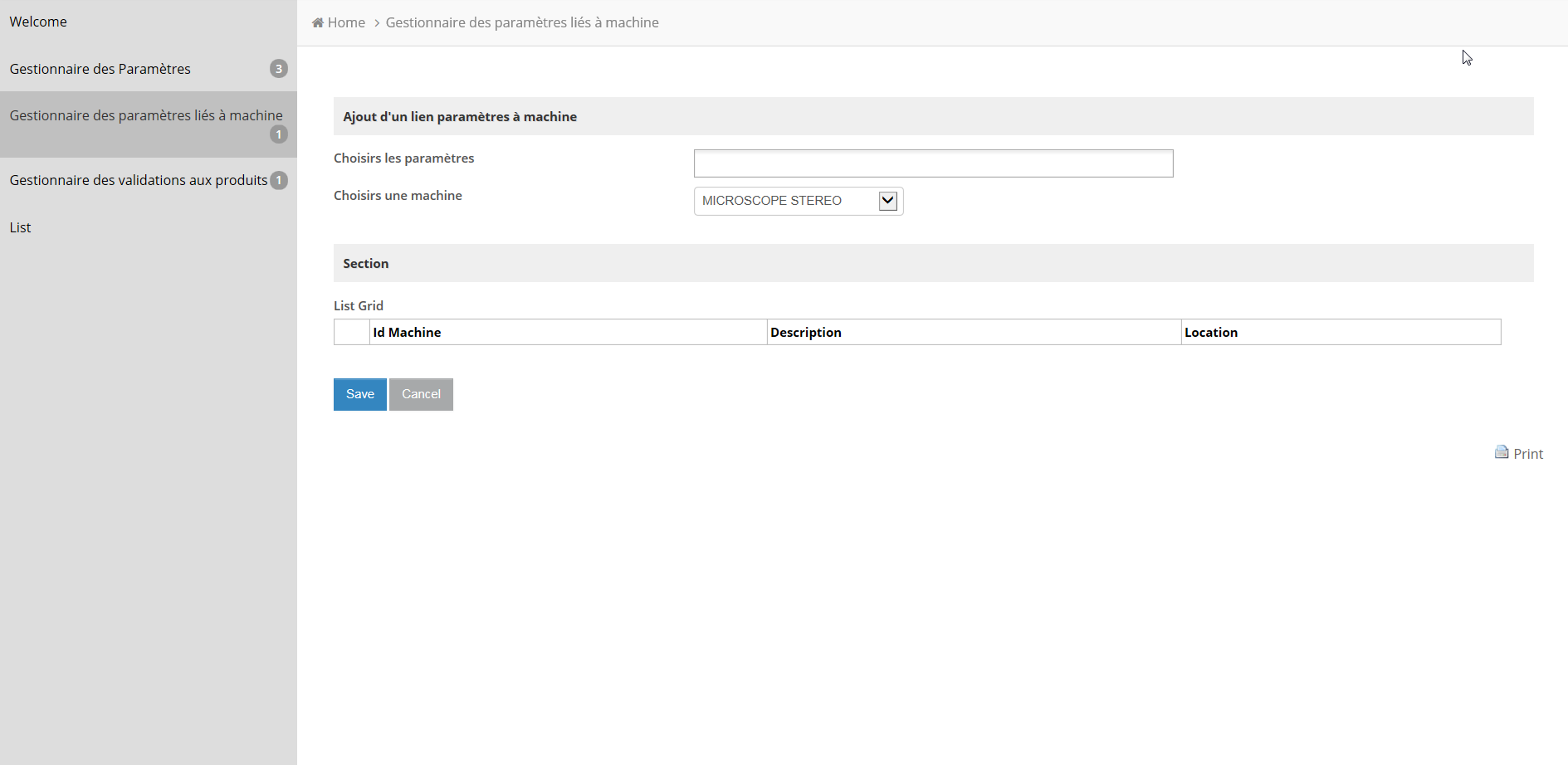Image resolution: width=1568 pixels, height=765 pixels.
Task: Click the badge on Gestionnaire des validations
Action: tap(279, 180)
